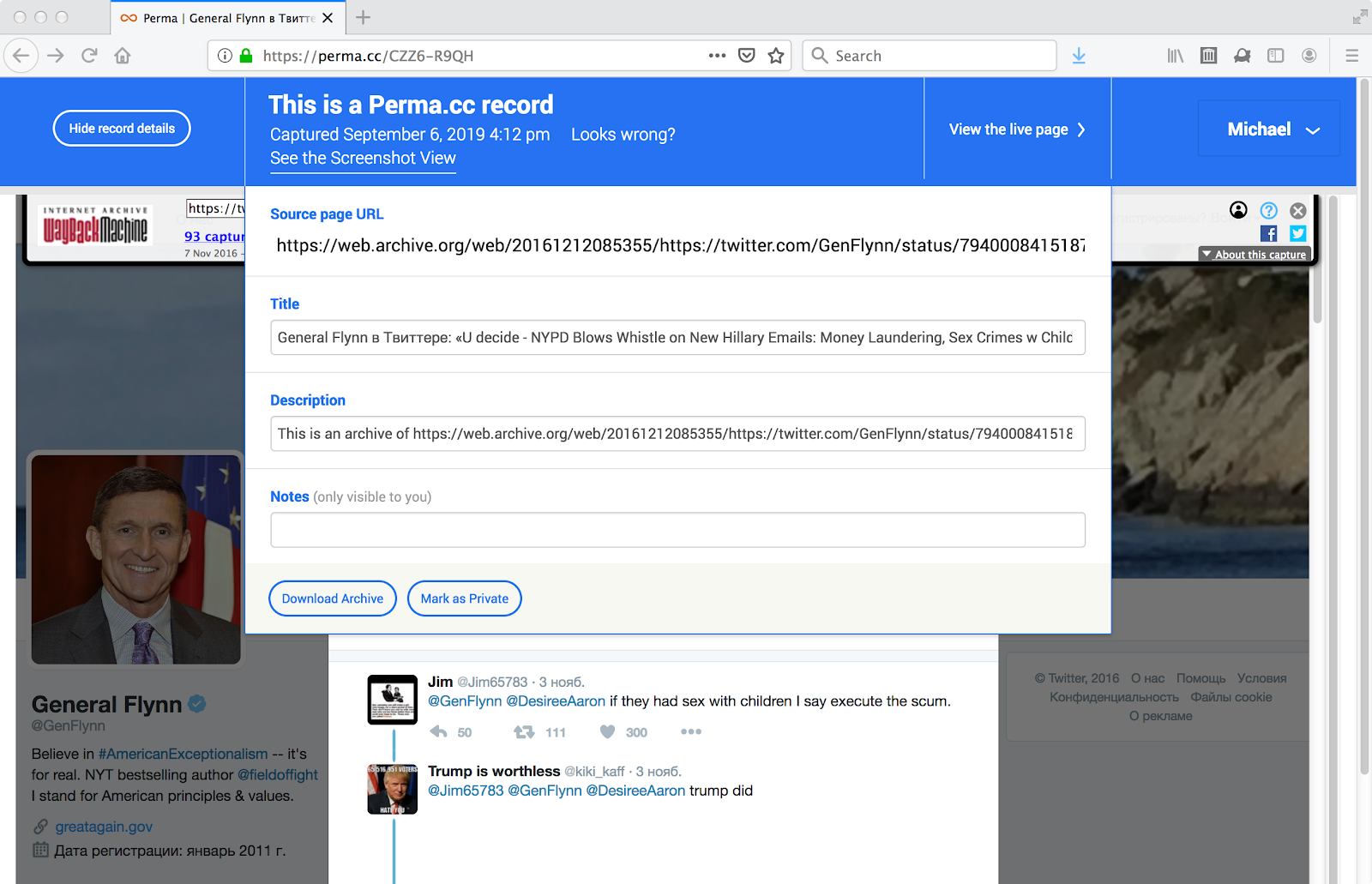This screenshot has width=1372, height=884.
Task: Open a new browser tab
Action: pos(364,17)
